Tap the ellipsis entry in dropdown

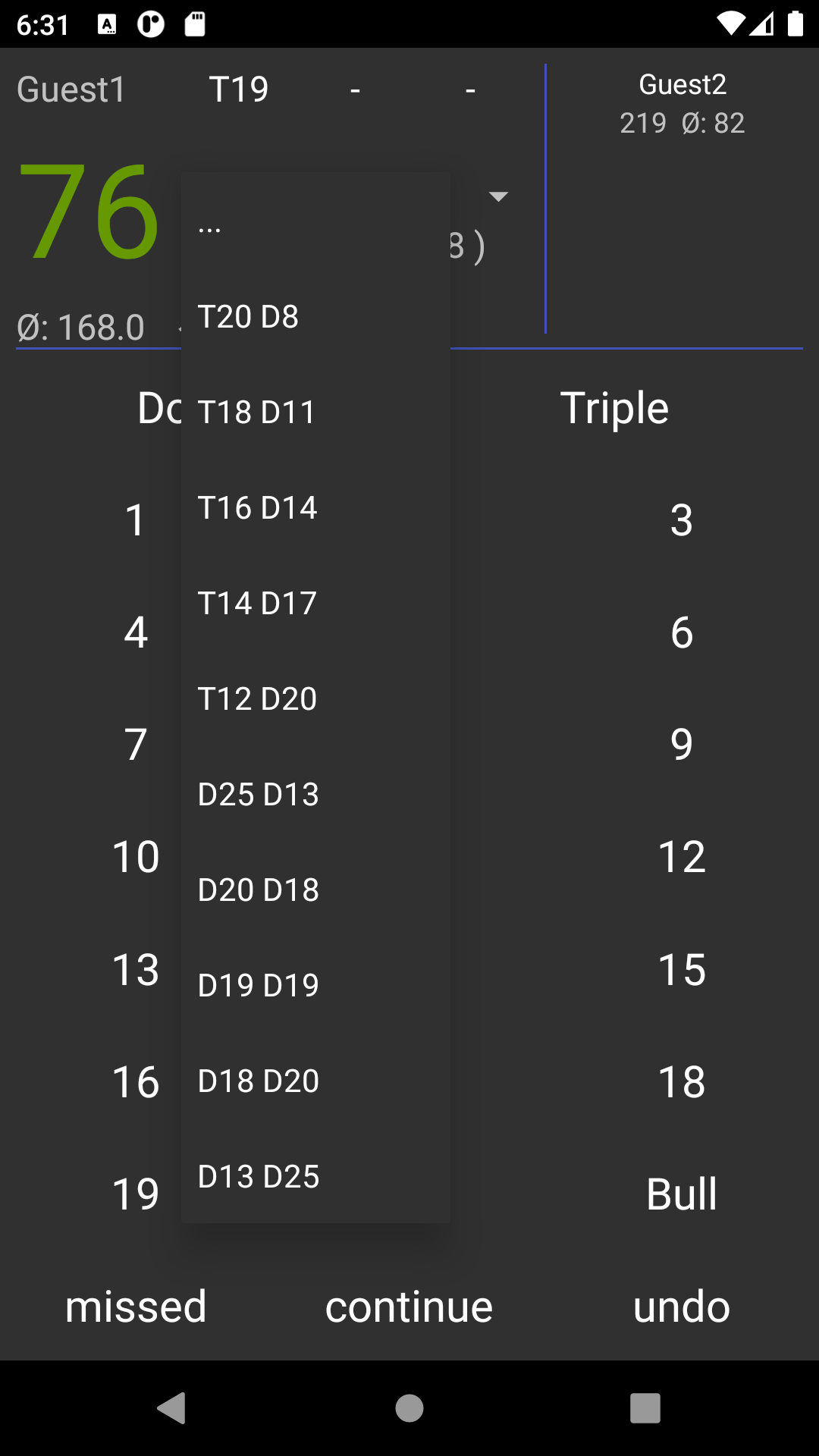click(x=315, y=227)
